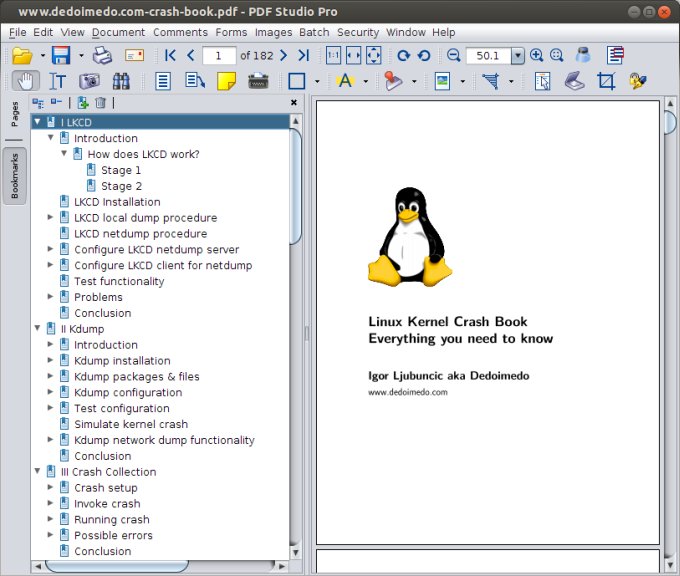Print the document using the printer icon
The image size is (680, 576).
tap(102, 56)
